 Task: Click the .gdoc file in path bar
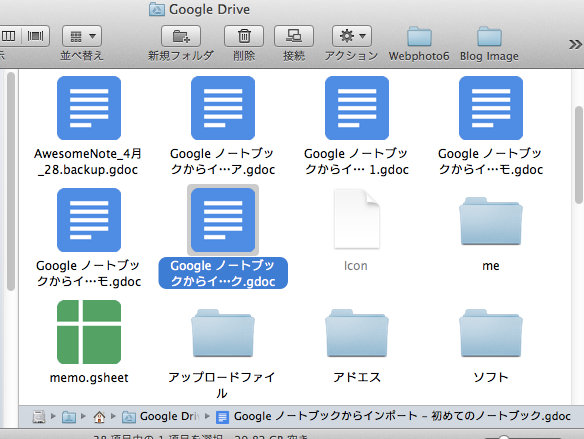click(x=393, y=416)
